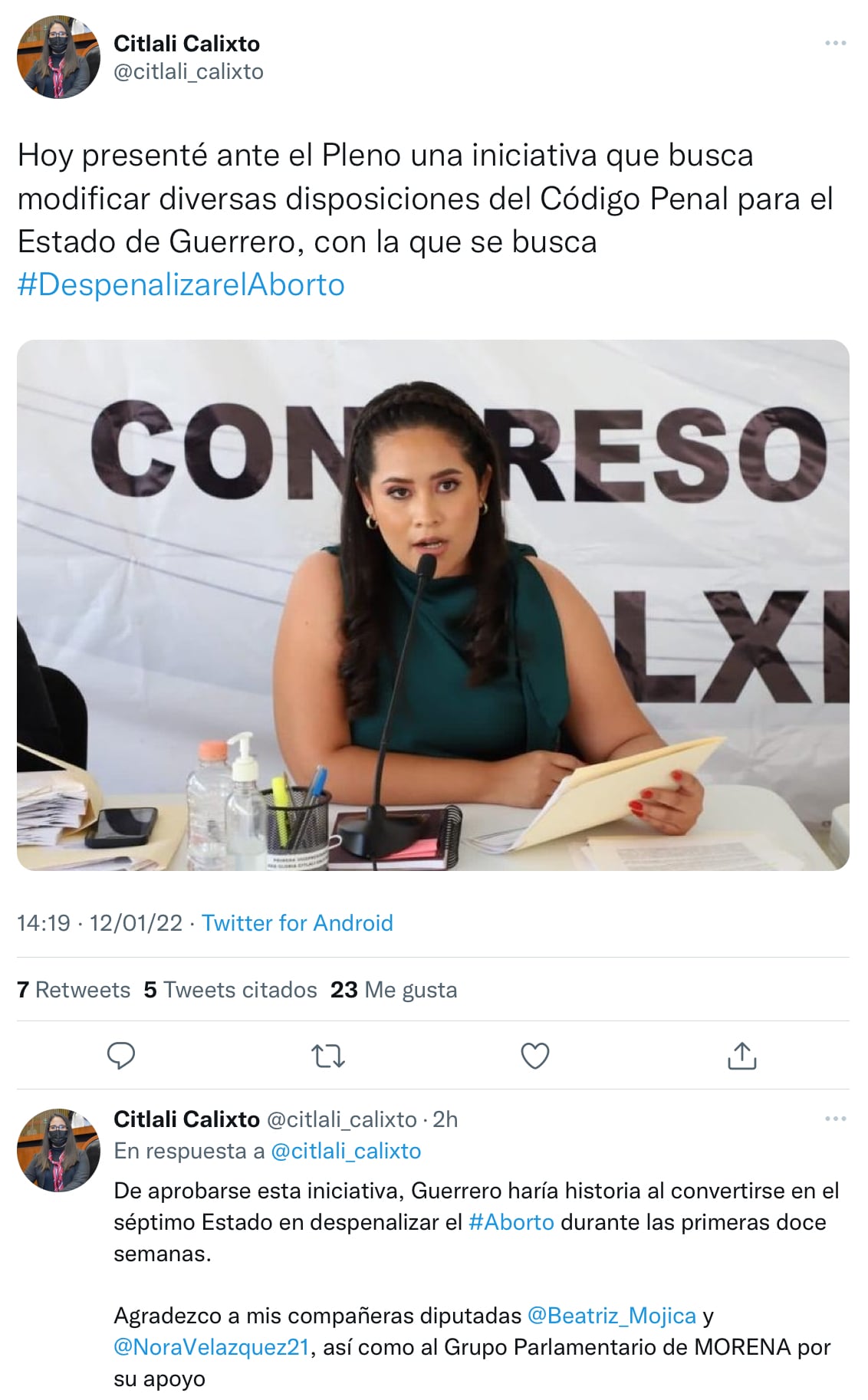
Task: Click @citlali_calixto in 'En respuesta a'
Action: pyautogui.click(x=346, y=1151)
